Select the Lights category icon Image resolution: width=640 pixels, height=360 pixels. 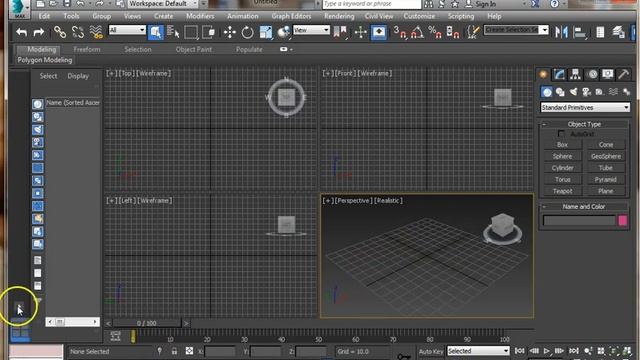coord(573,92)
